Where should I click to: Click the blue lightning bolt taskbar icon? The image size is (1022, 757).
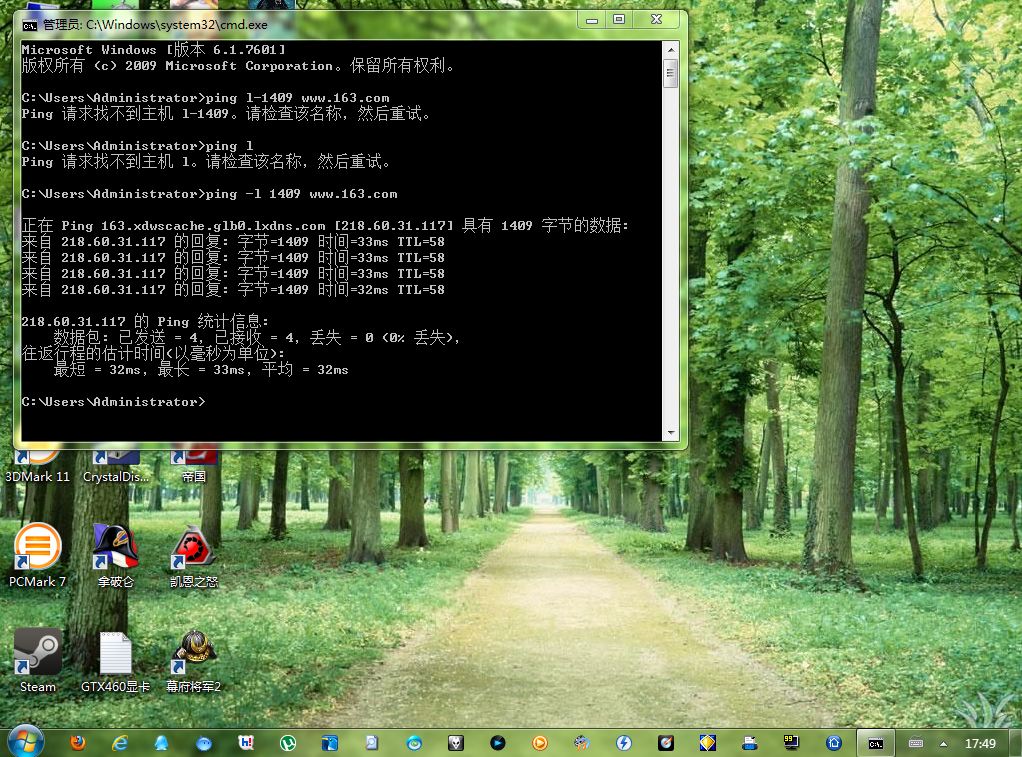(x=624, y=743)
